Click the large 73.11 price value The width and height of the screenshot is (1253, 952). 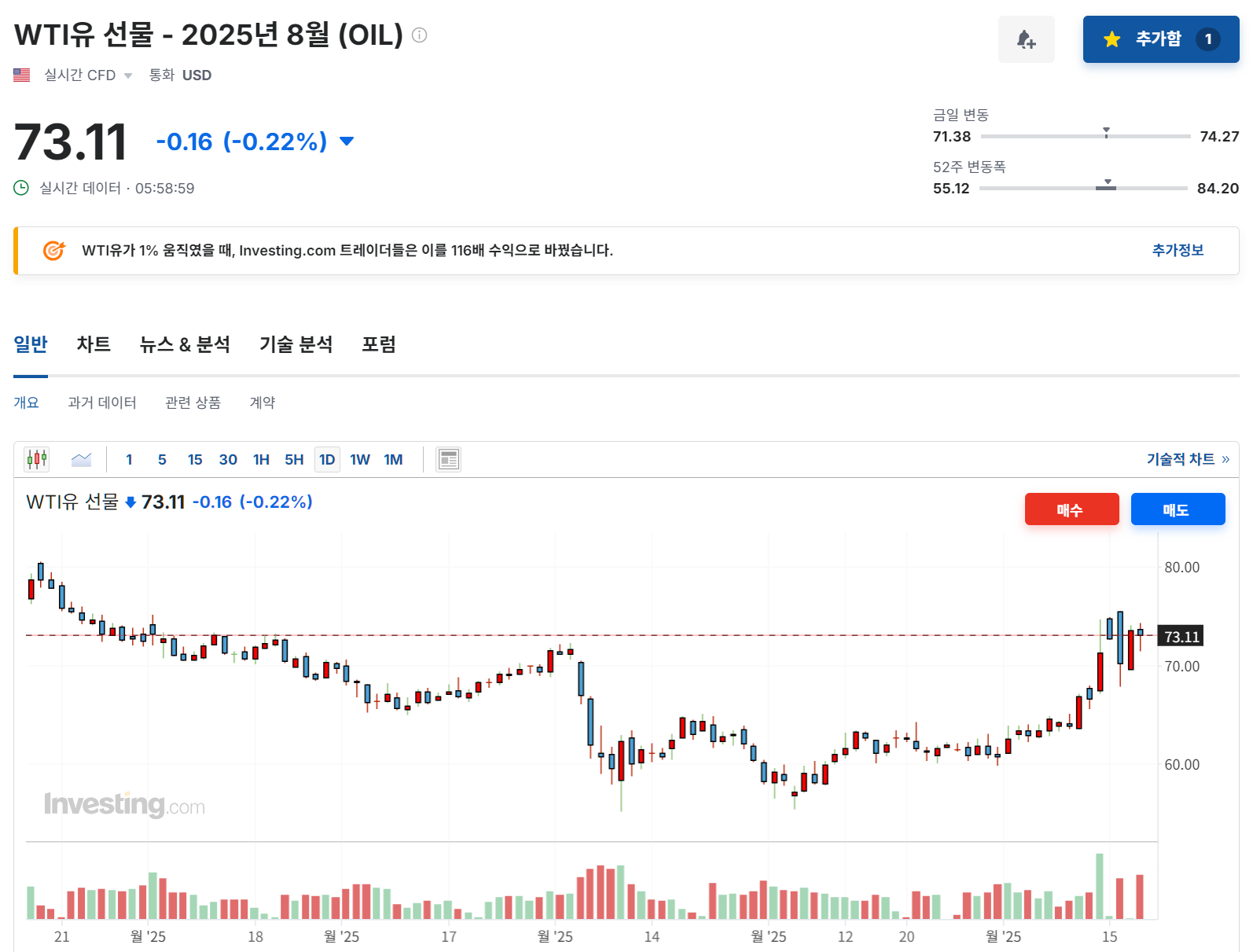click(x=70, y=142)
